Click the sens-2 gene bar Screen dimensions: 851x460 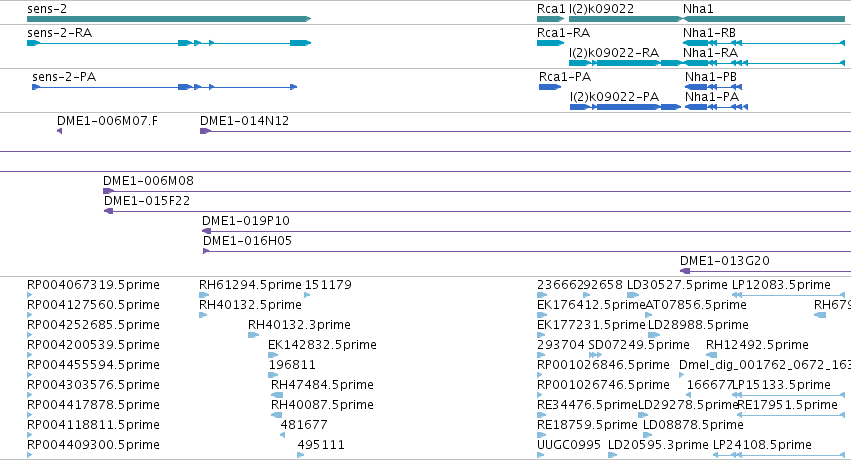[169, 19]
